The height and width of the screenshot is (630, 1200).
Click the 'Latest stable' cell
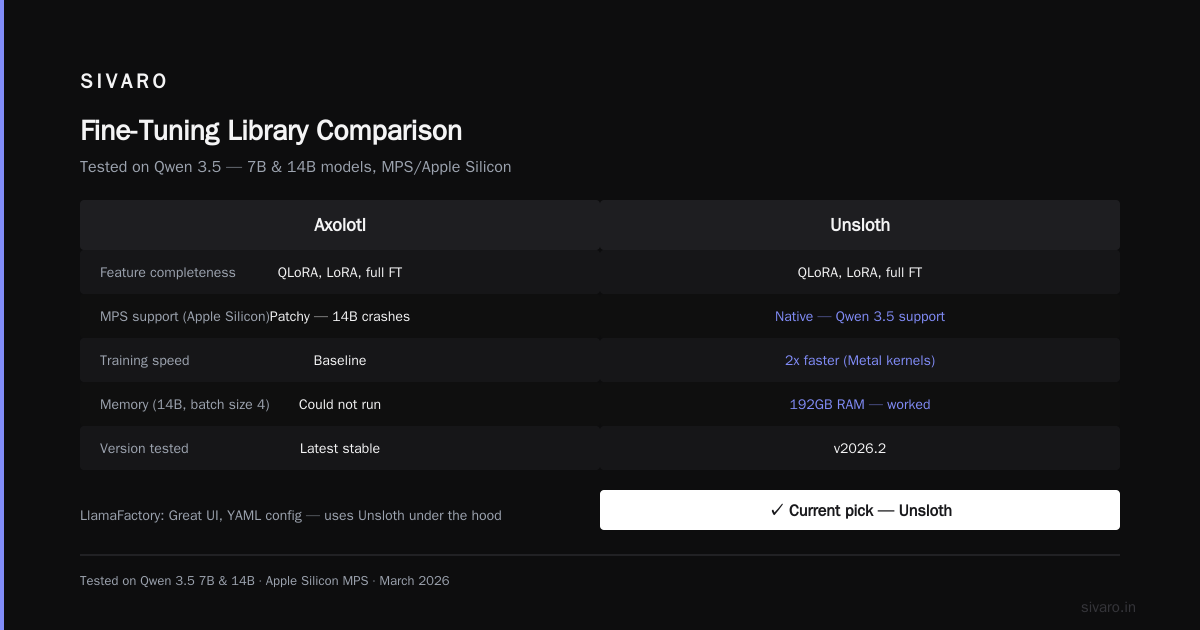(x=340, y=448)
